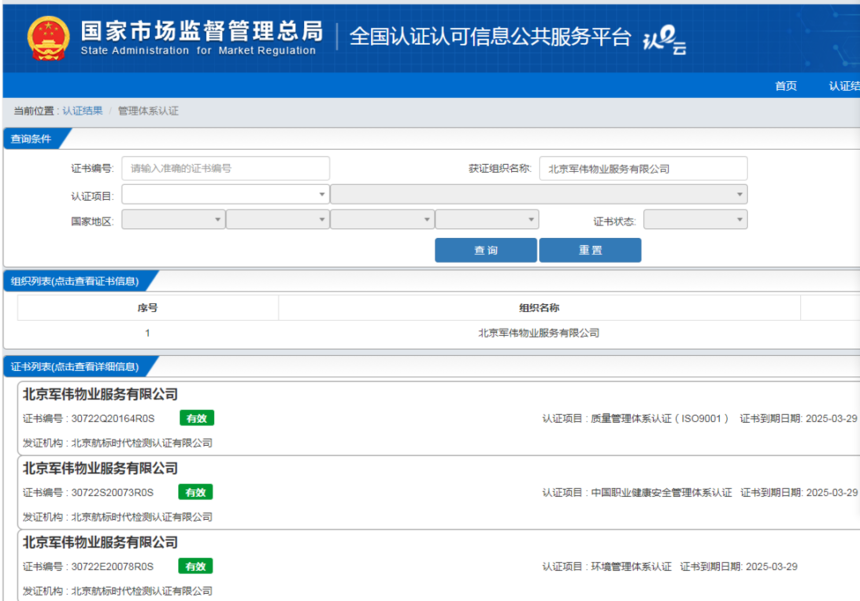Screen dimensions: 860x601
Task: Expand the wide second 认证项目 dropdown
Action: (538, 195)
